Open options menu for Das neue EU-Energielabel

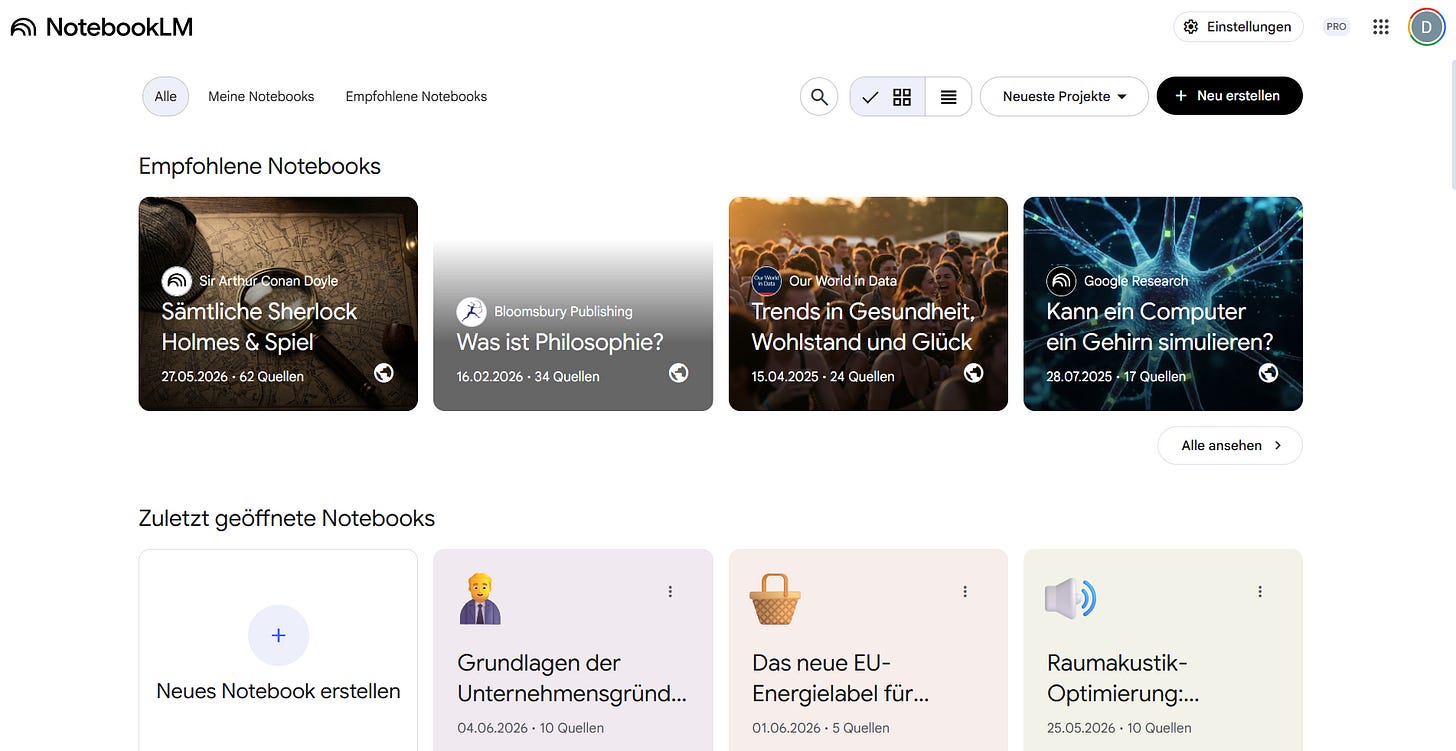tap(965, 592)
